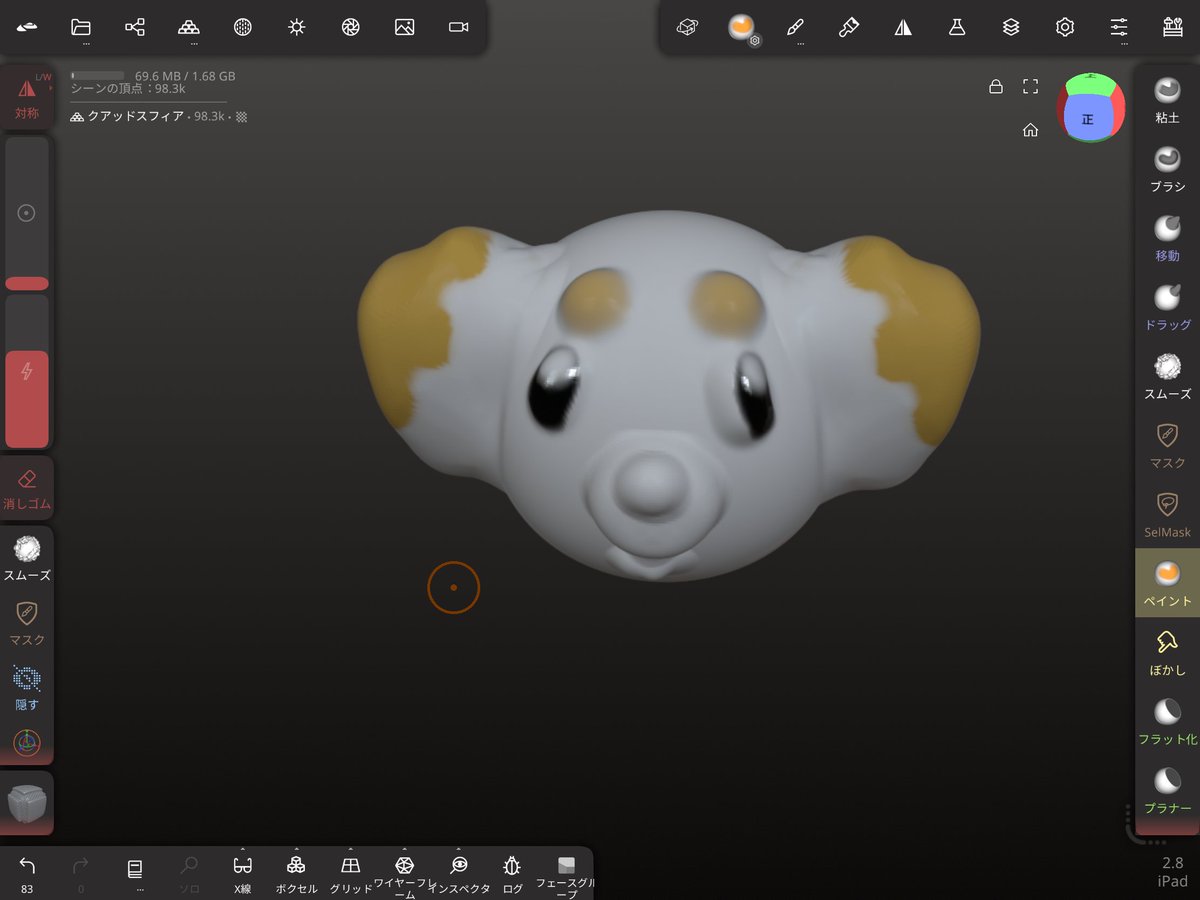This screenshot has width=1200, height=900.
Task: Toggle X線 (X-ray) display
Action: [243, 873]
